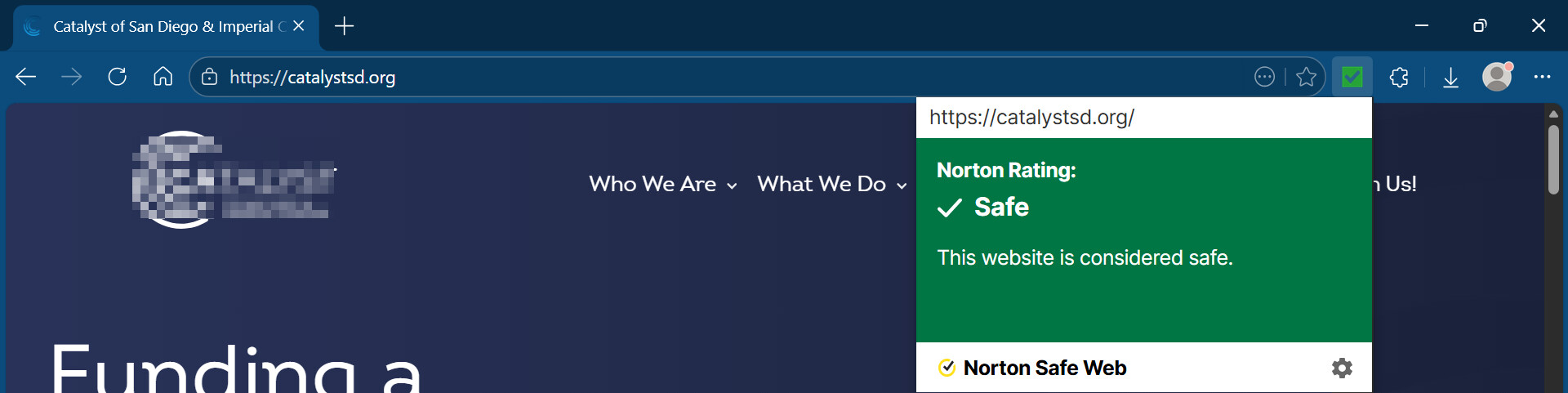This screenshot has width=1568, height=393.
Task: Select the Catalyst of San Diego tab
Action: [x=163, y=26]
